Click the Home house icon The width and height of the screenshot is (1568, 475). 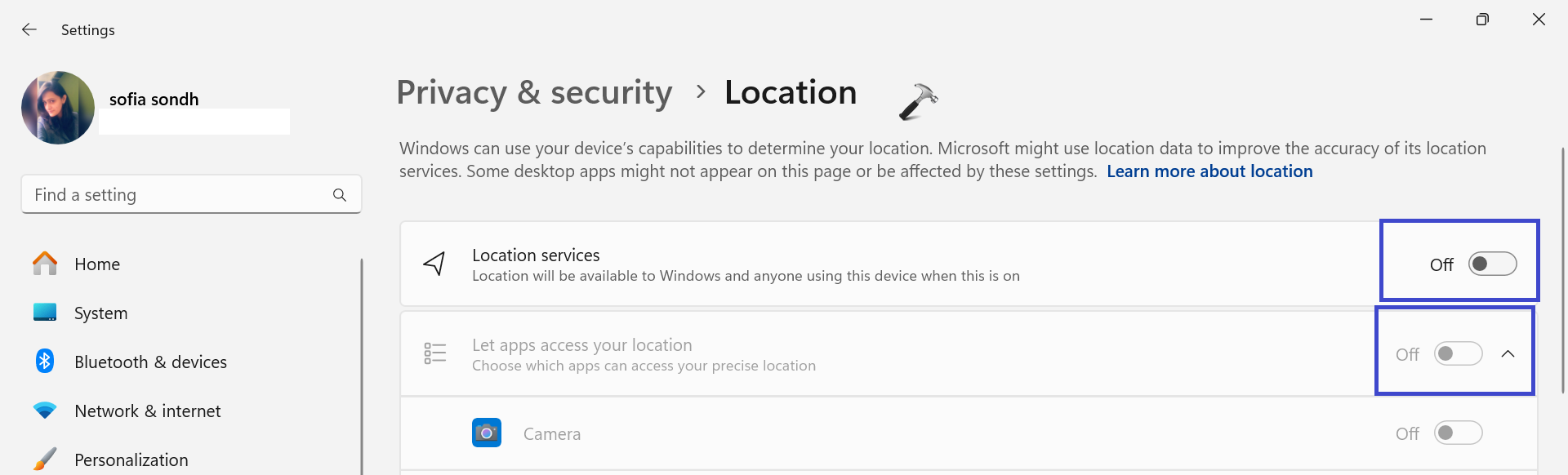[45, 264]
